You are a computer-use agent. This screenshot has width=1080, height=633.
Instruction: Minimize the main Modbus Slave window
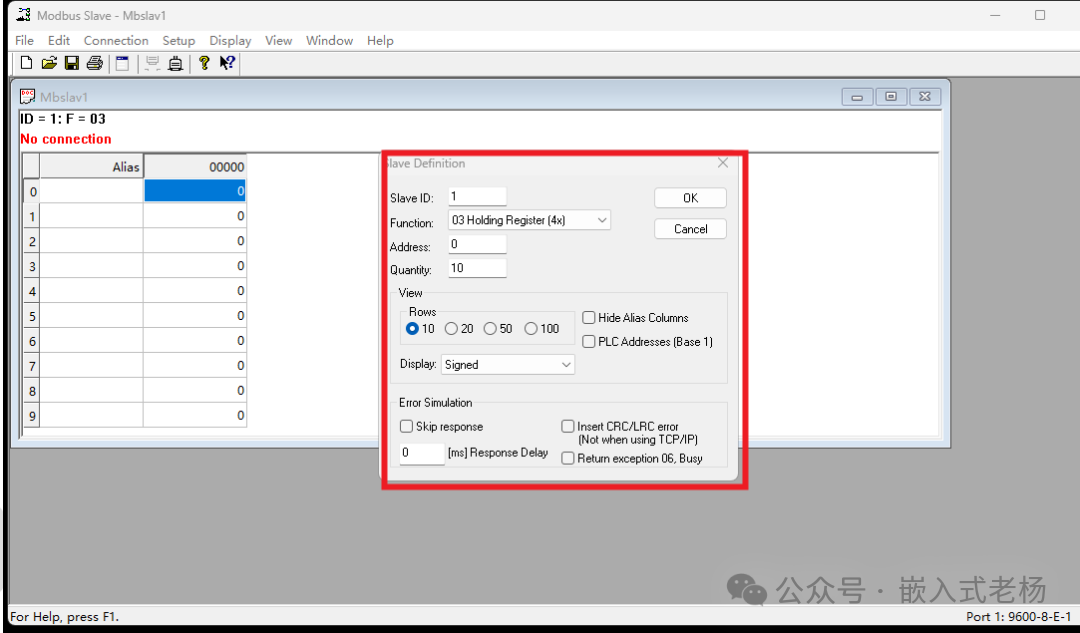[995, 15]
